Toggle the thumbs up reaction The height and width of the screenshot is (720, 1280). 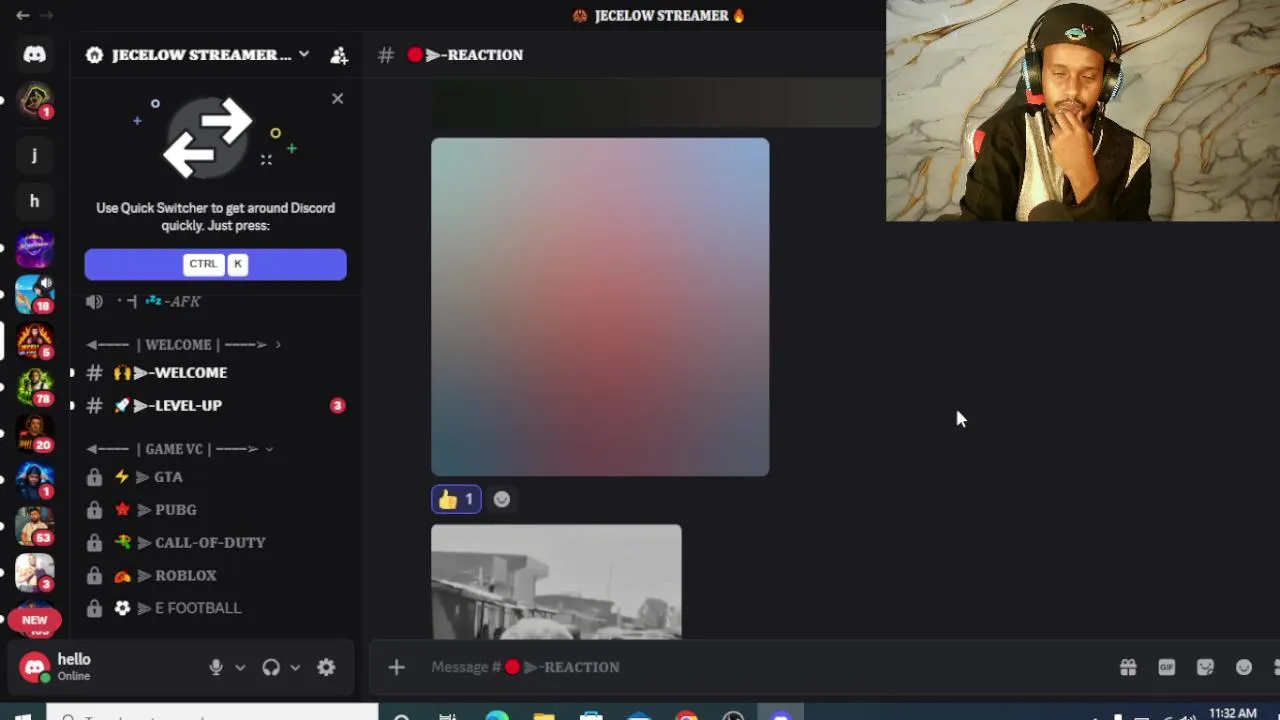(456, 500)
